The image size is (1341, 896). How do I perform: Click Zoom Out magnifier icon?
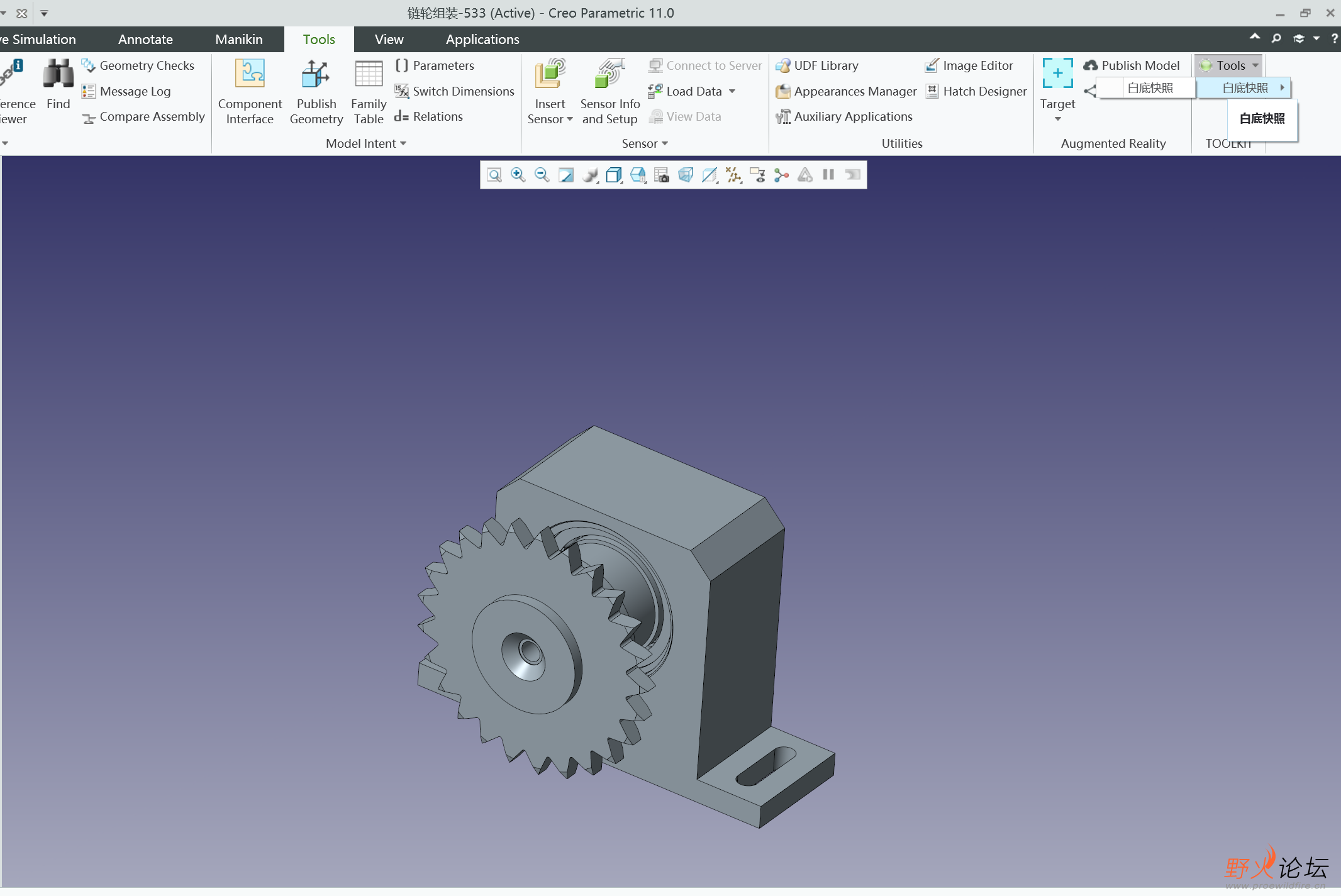pos(542,175)
